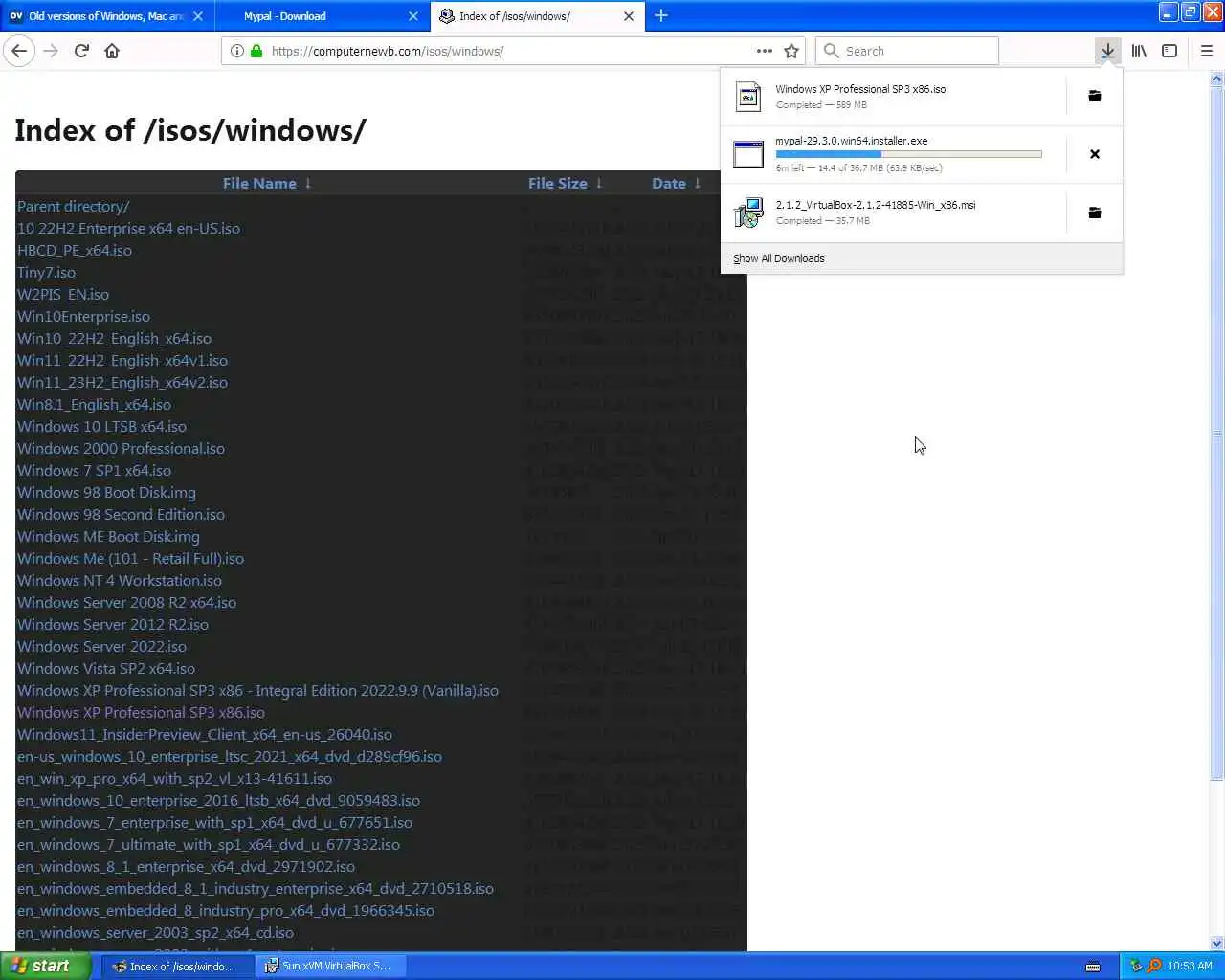Click the site information icon in address bar
Screen dimensions: 1225x980
pos(236,51)
